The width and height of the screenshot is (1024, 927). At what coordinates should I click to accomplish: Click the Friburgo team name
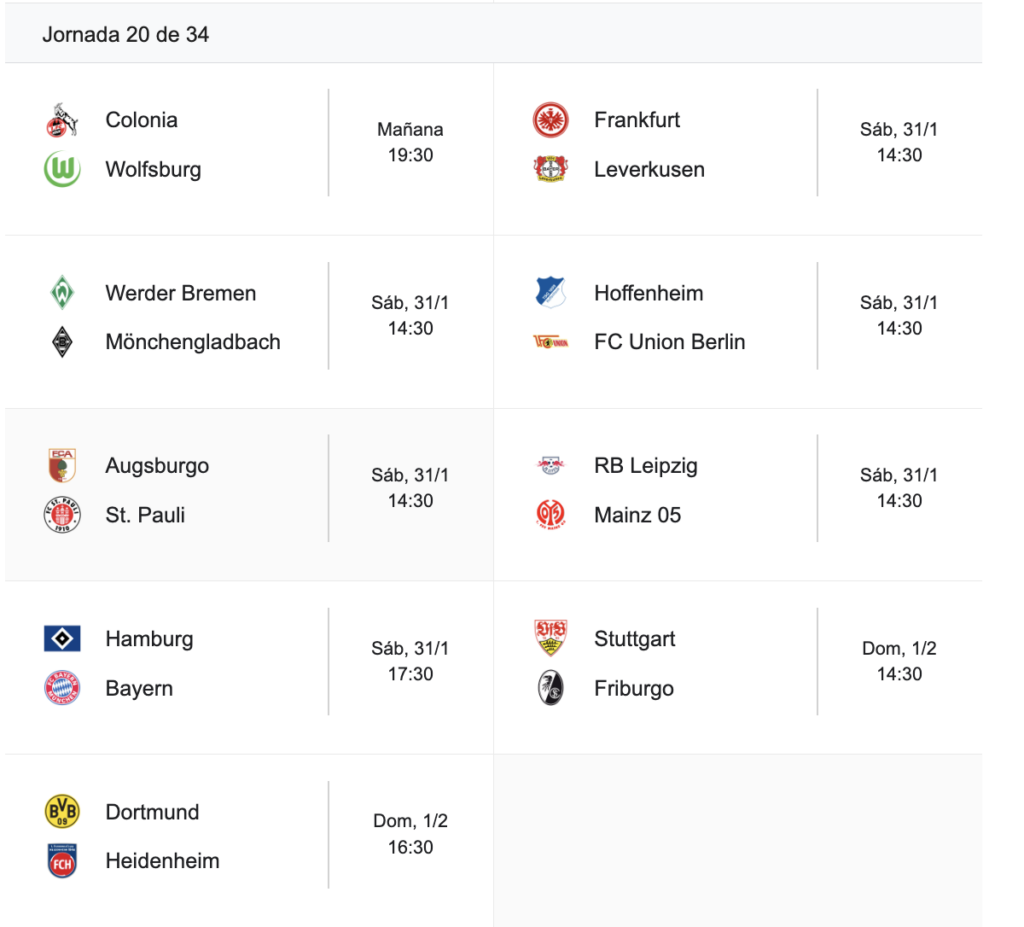[633, 688]
